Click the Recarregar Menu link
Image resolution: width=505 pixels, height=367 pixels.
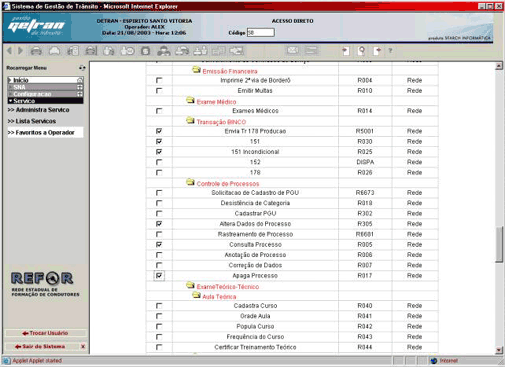coord(27,68)
